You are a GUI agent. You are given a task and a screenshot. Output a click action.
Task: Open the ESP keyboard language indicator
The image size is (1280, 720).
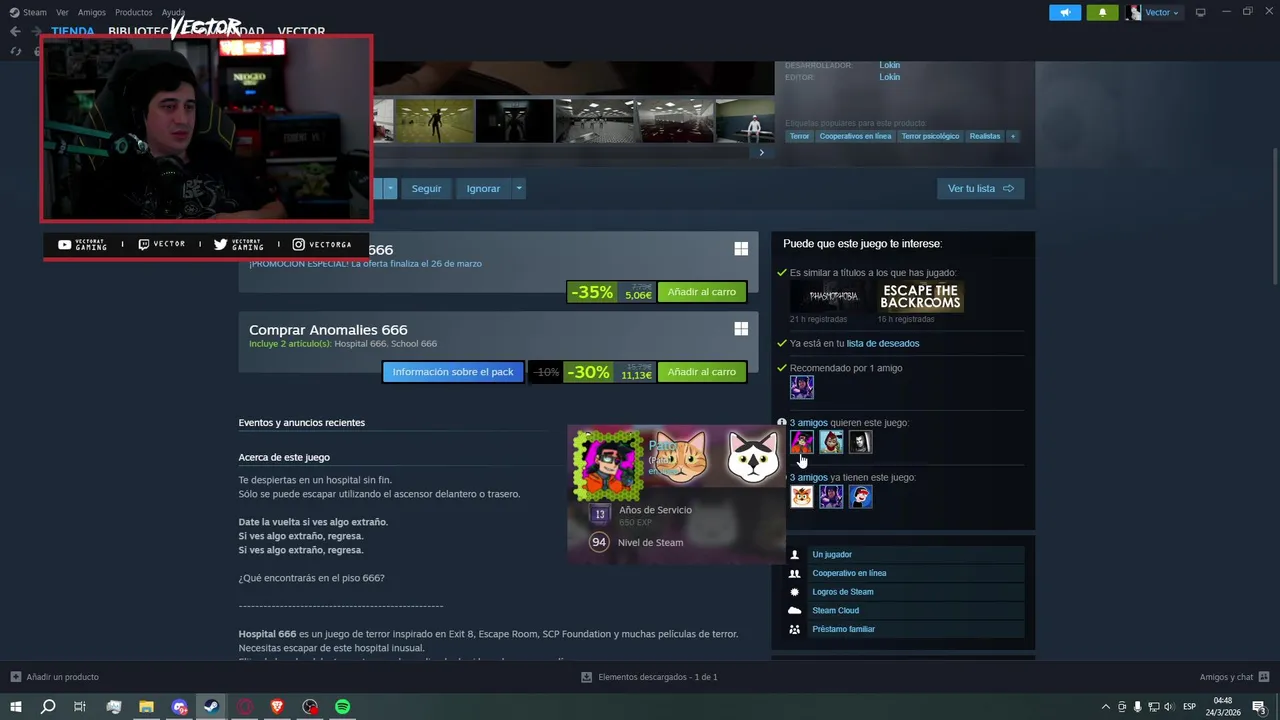[x=1189, y=706]
